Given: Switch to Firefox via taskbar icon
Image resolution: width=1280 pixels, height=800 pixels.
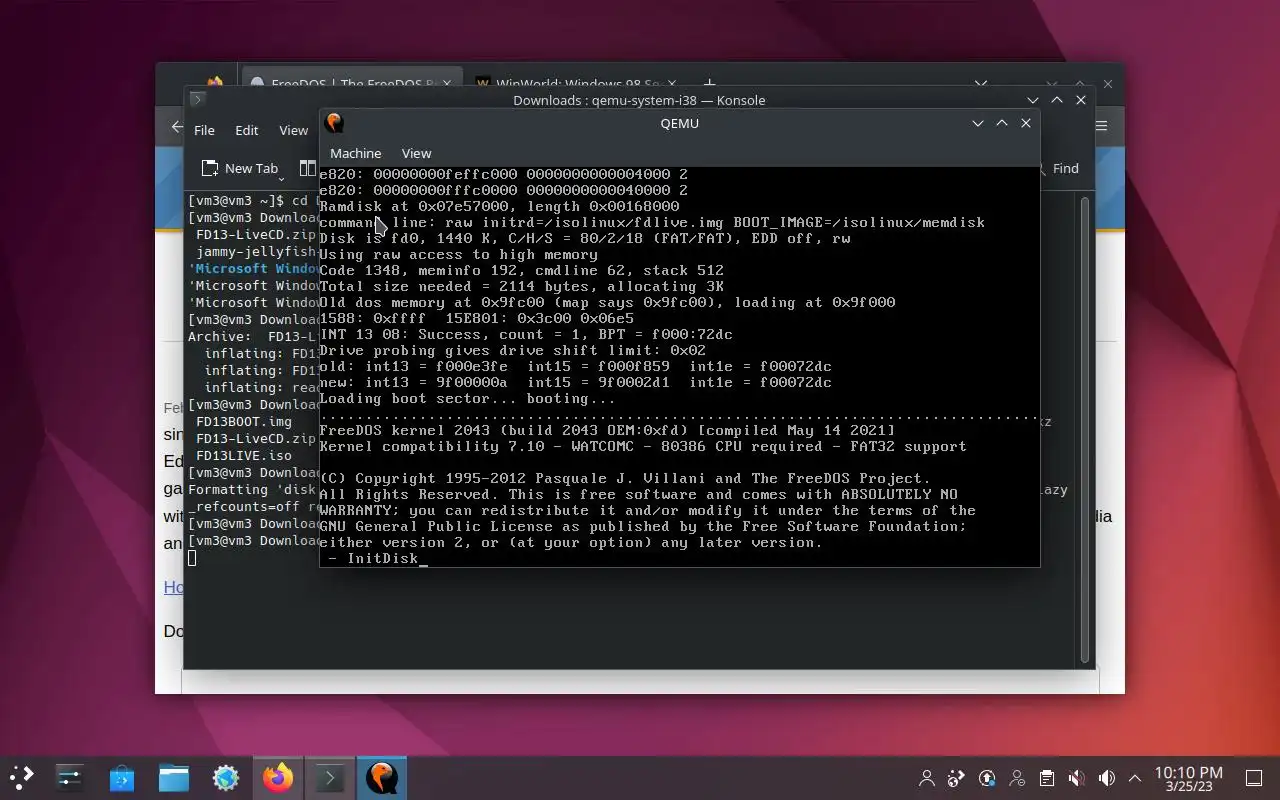Looking at the screenshot, I should 278,777.
